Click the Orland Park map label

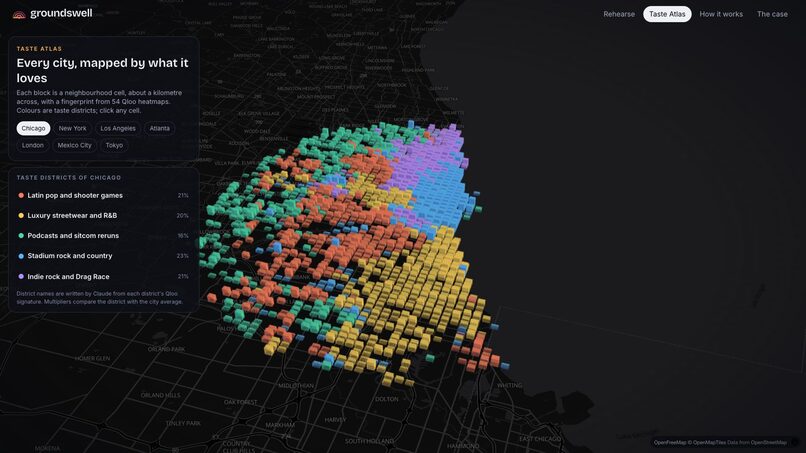166,349
